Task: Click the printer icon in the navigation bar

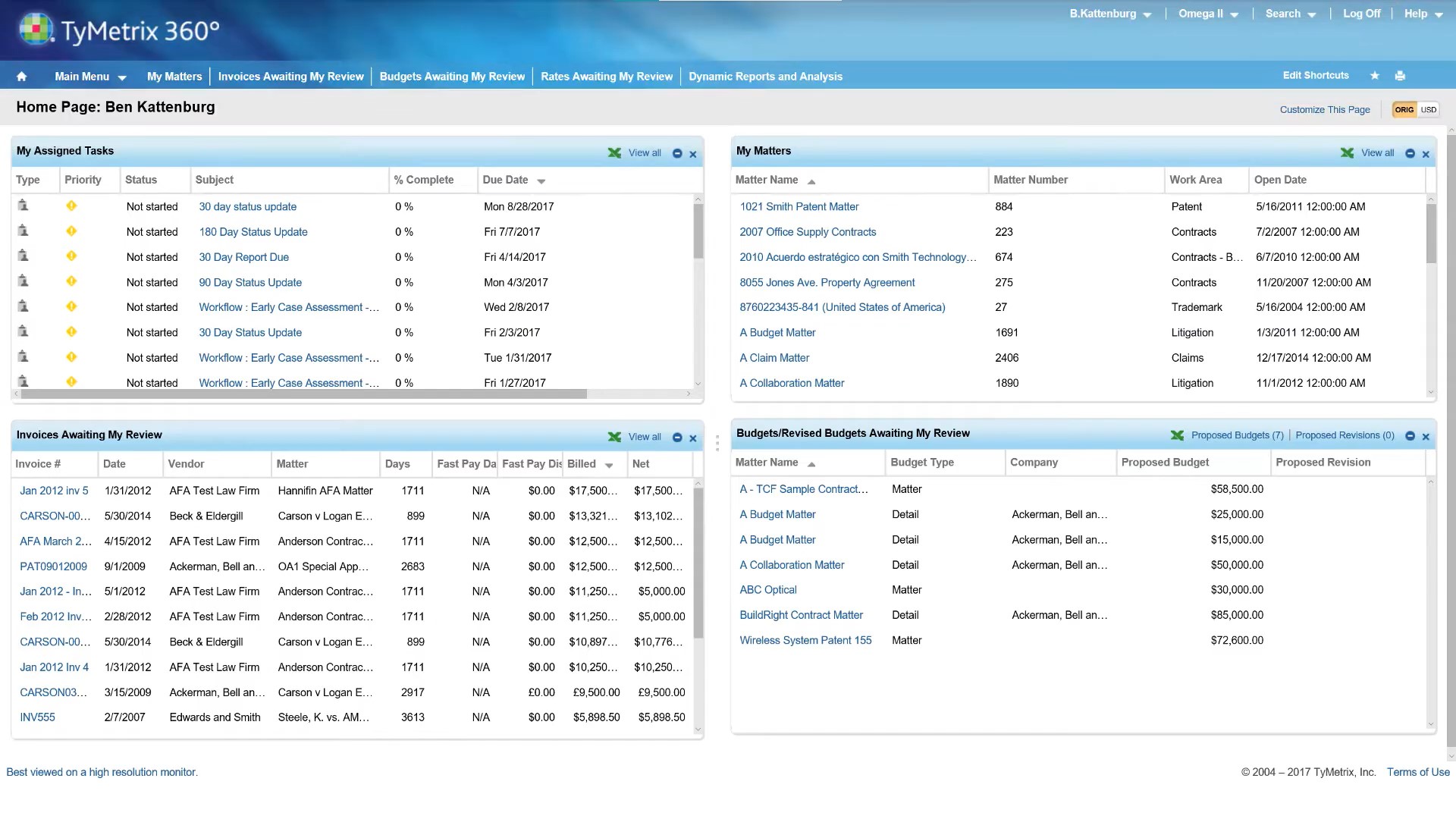Action: click(x=1400, y=76)
